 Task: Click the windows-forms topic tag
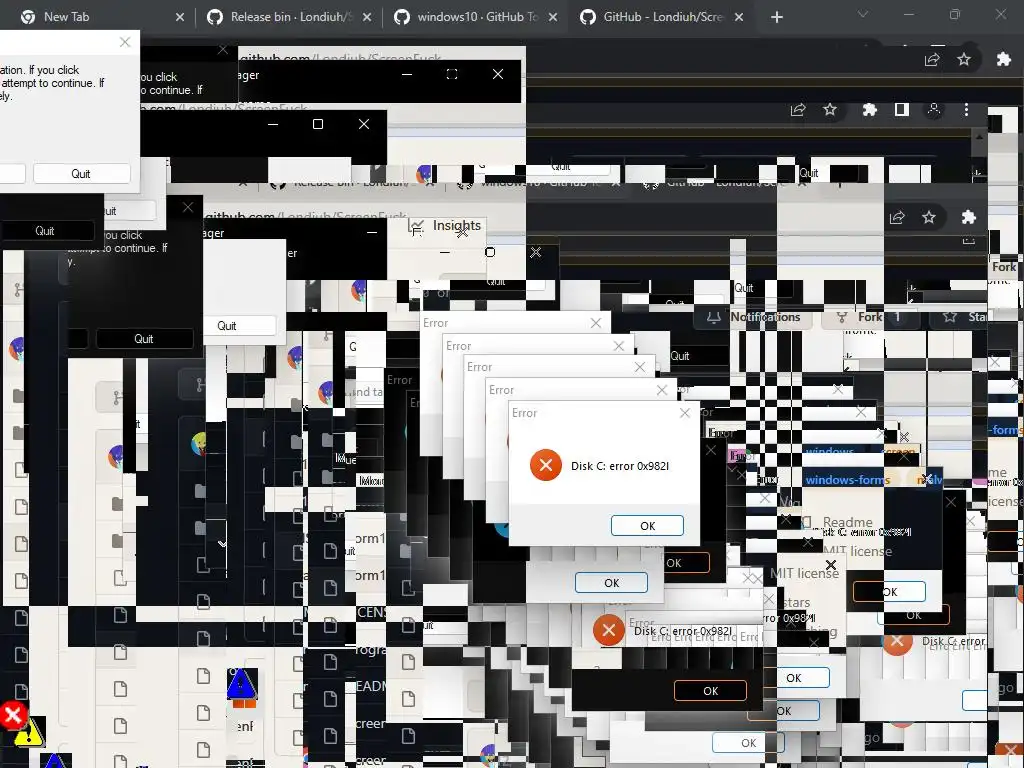[847, 480]
